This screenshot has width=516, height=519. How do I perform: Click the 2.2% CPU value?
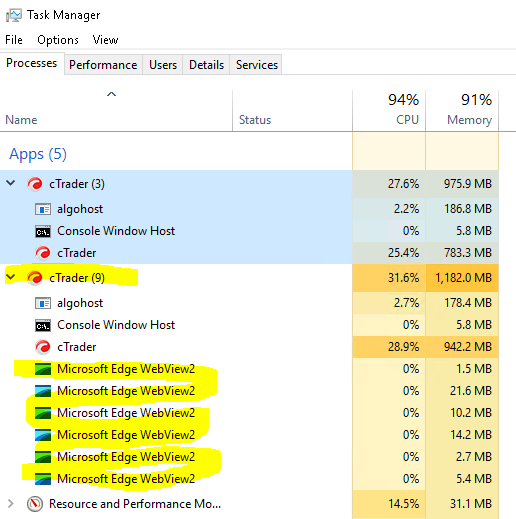406,209
